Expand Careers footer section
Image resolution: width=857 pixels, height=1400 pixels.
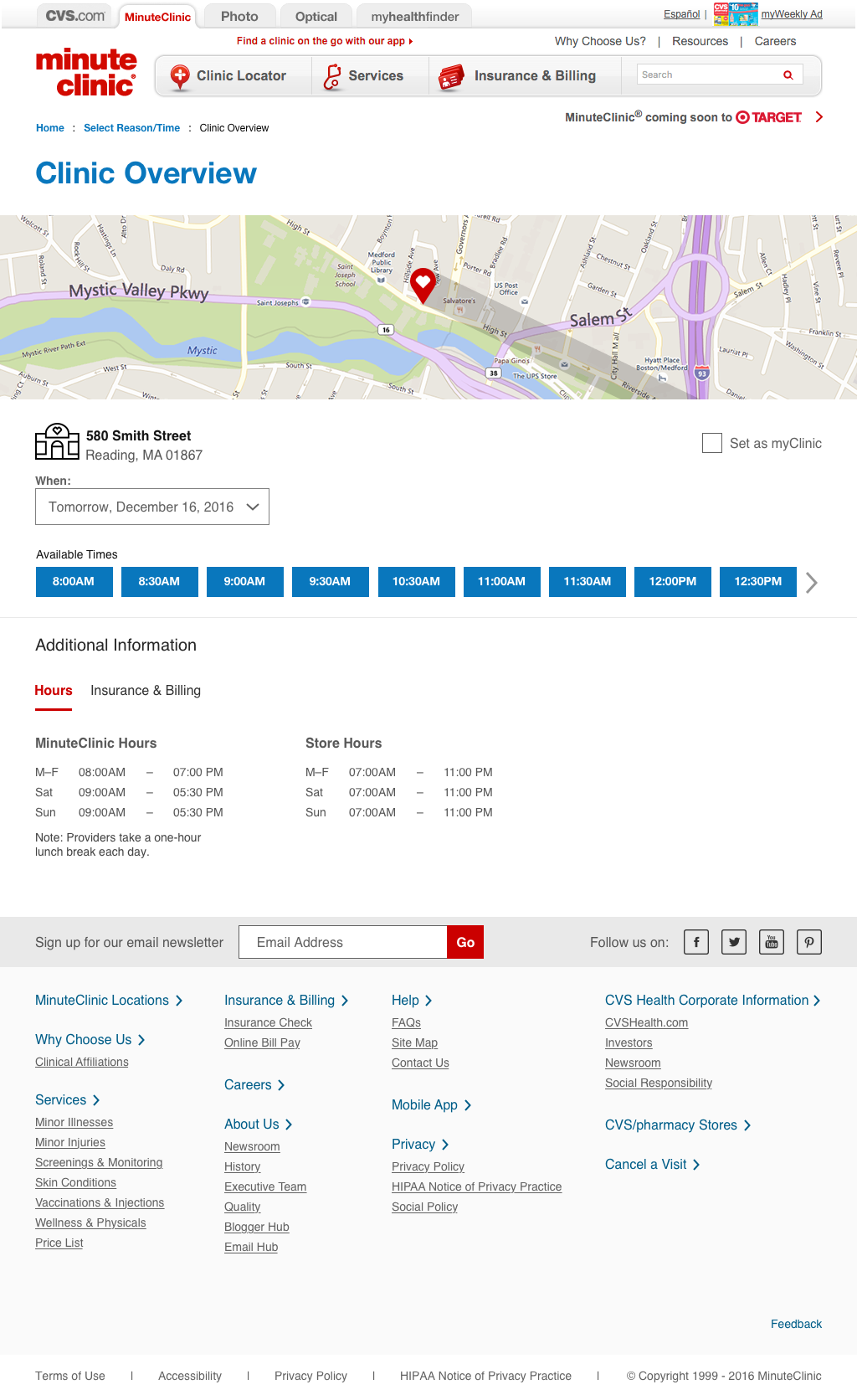click(254, 1084)
